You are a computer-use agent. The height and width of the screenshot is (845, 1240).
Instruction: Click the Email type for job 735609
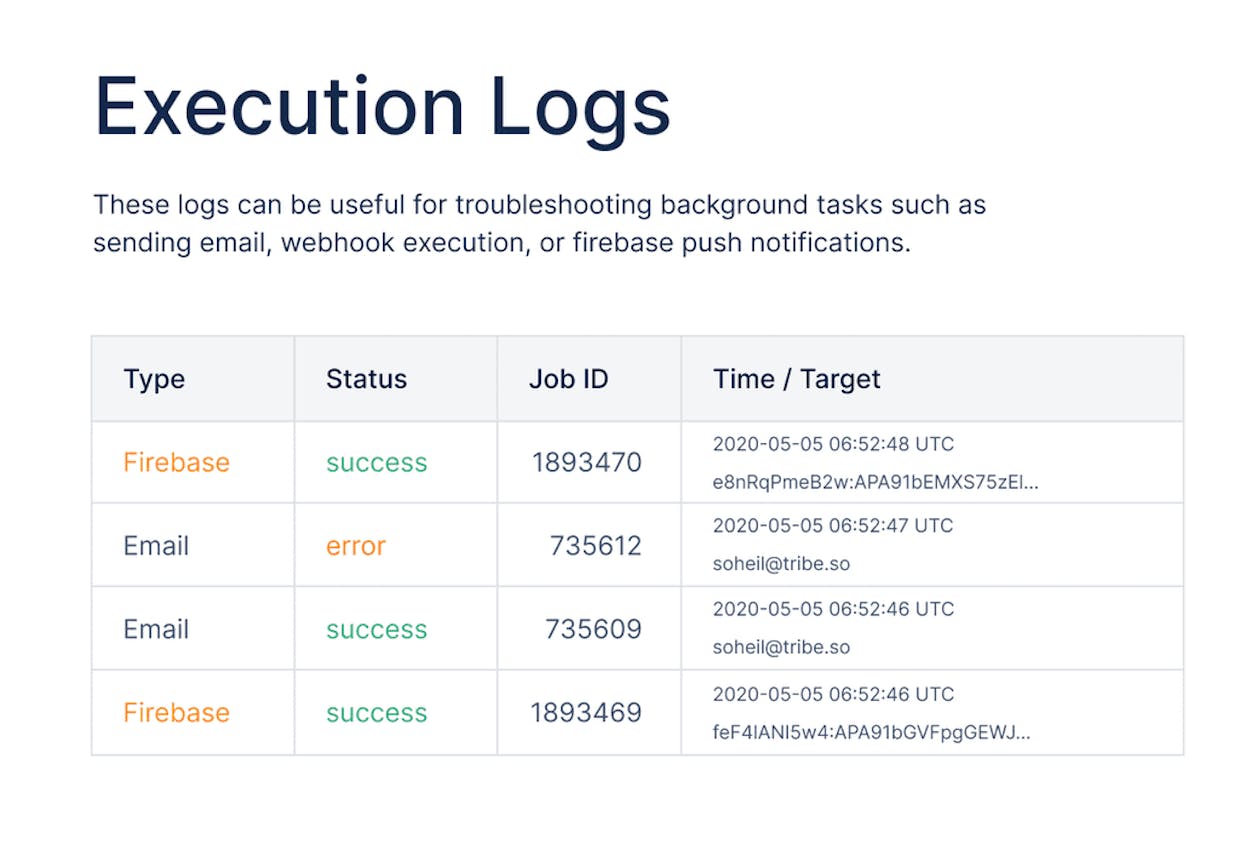coord(156,629)
